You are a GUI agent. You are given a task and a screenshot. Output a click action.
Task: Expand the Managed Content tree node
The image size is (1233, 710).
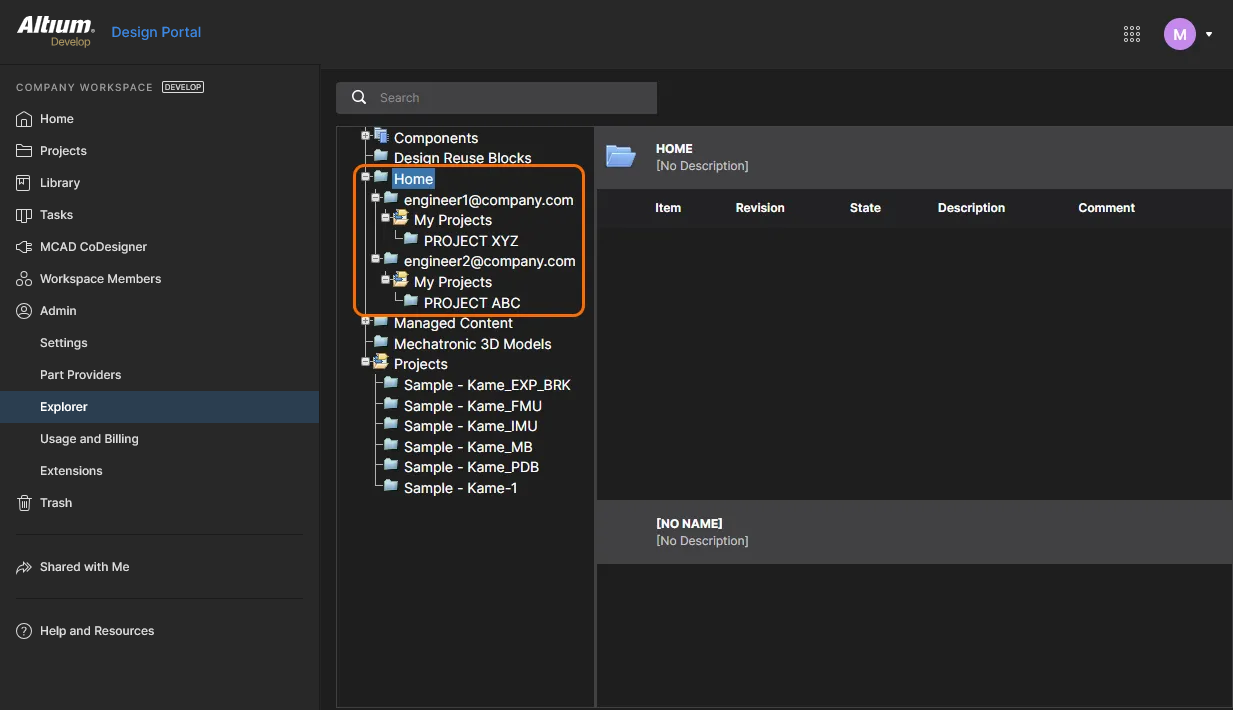coord(366,321)
